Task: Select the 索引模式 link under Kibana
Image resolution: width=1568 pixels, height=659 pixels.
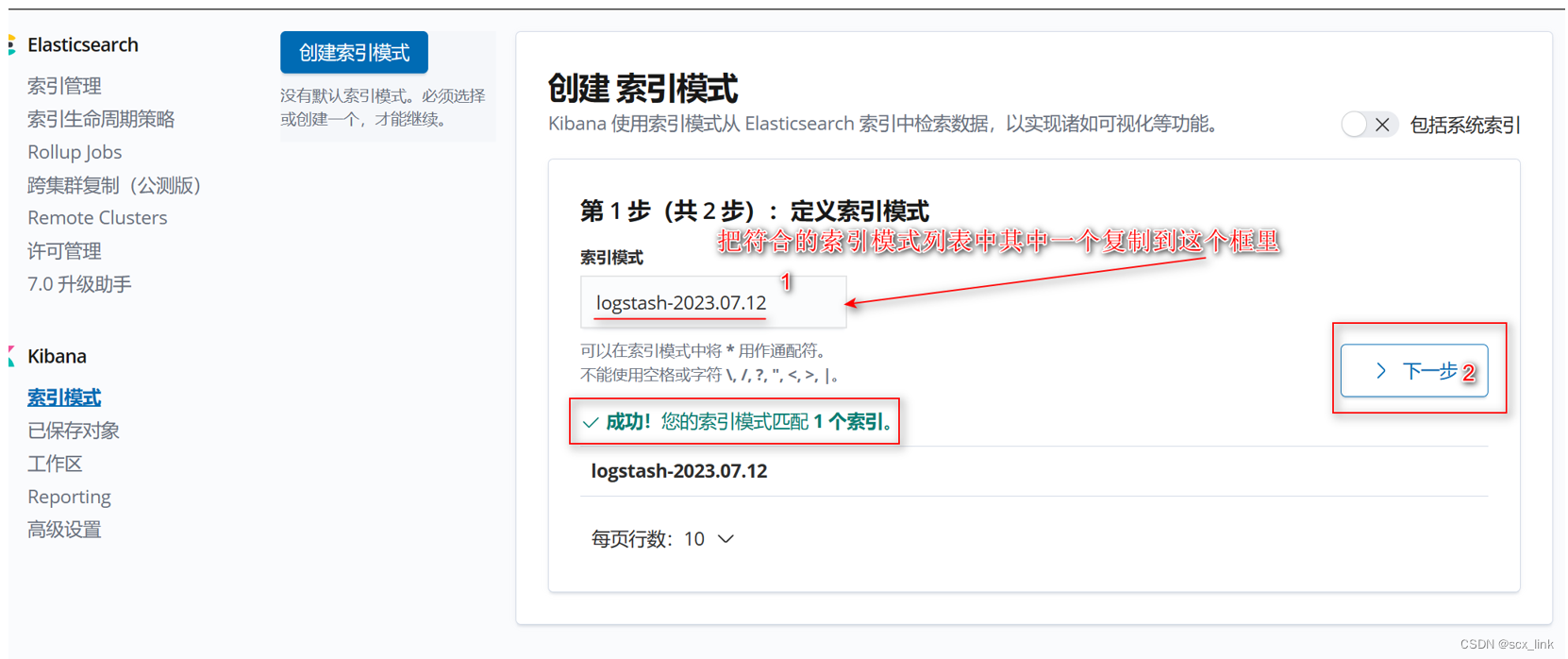Action: click(x=64, y=397)
